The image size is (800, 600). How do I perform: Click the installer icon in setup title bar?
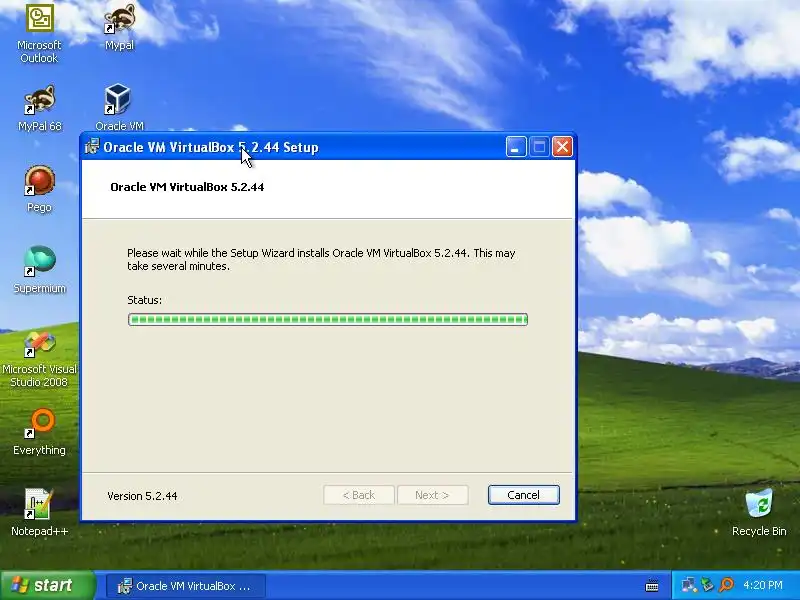tap(92, 147)
